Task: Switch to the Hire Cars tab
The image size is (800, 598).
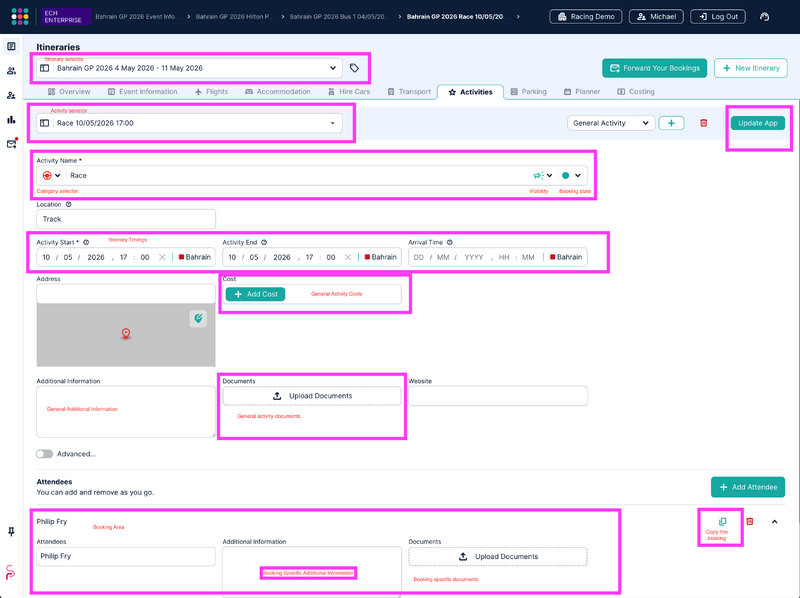Action: [349, 92]
